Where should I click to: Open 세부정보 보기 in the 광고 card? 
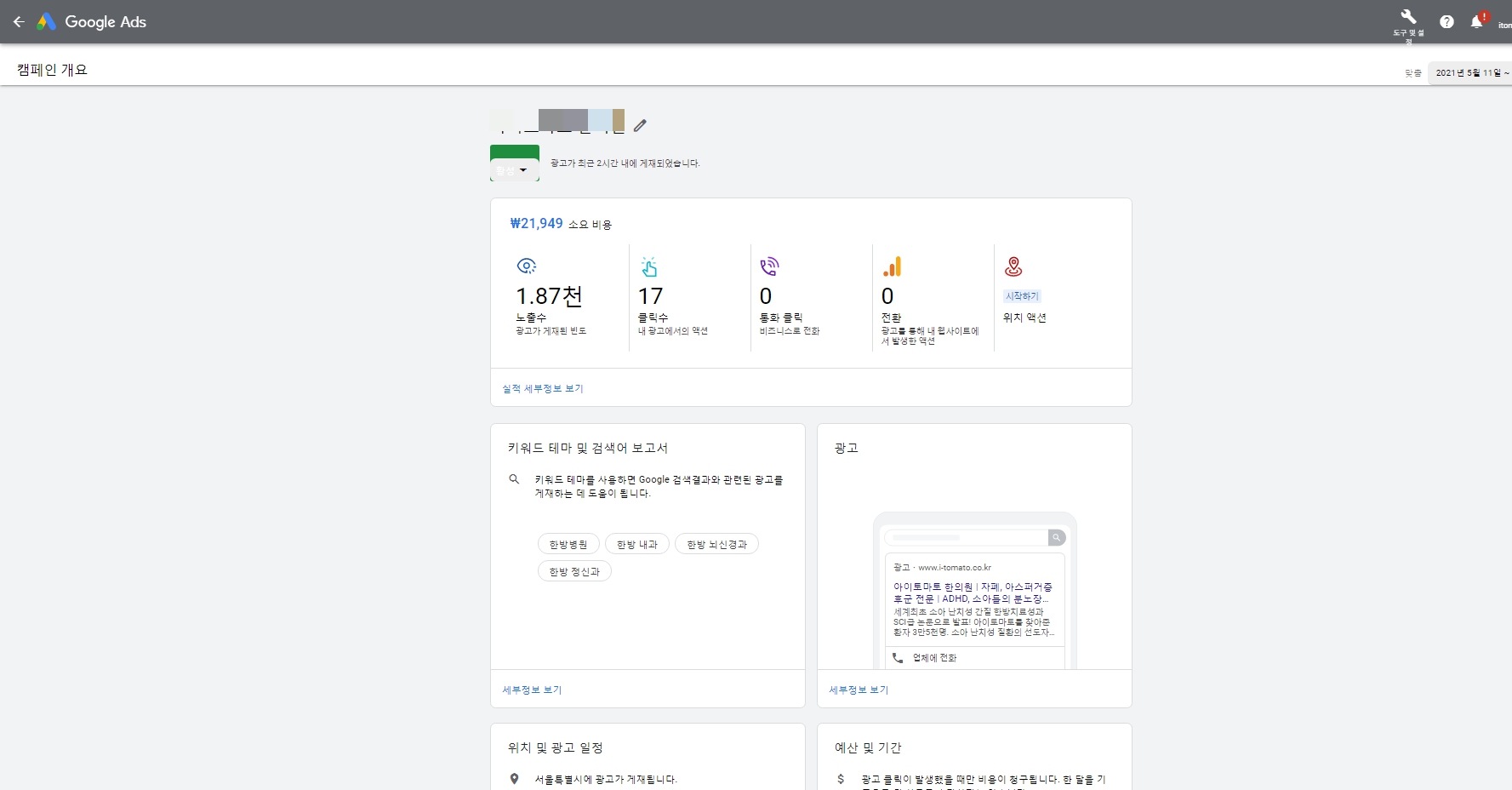tap(859, 690)
